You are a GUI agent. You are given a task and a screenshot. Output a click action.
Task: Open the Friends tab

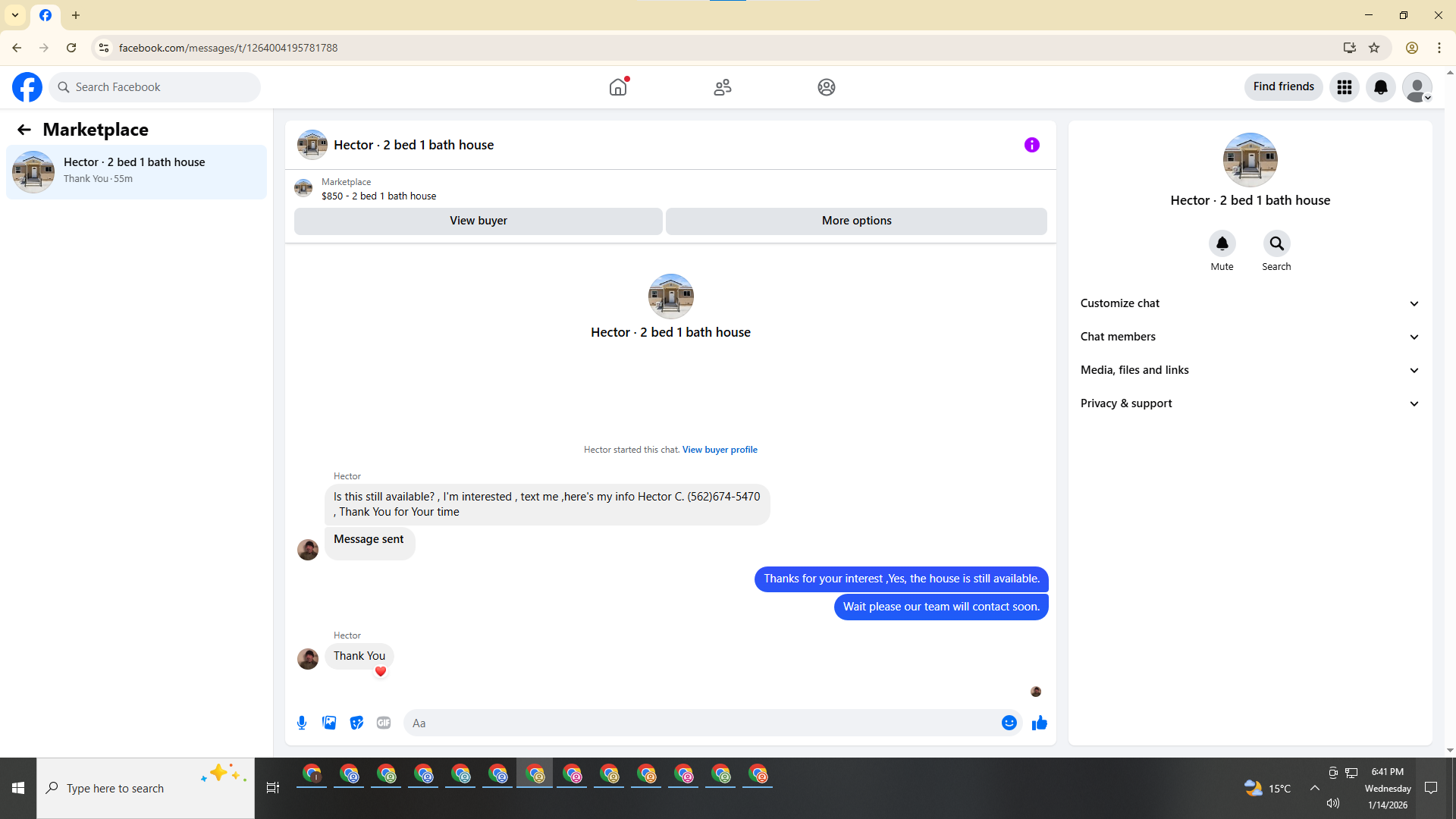pyautogui.click(x=722, y=87)
